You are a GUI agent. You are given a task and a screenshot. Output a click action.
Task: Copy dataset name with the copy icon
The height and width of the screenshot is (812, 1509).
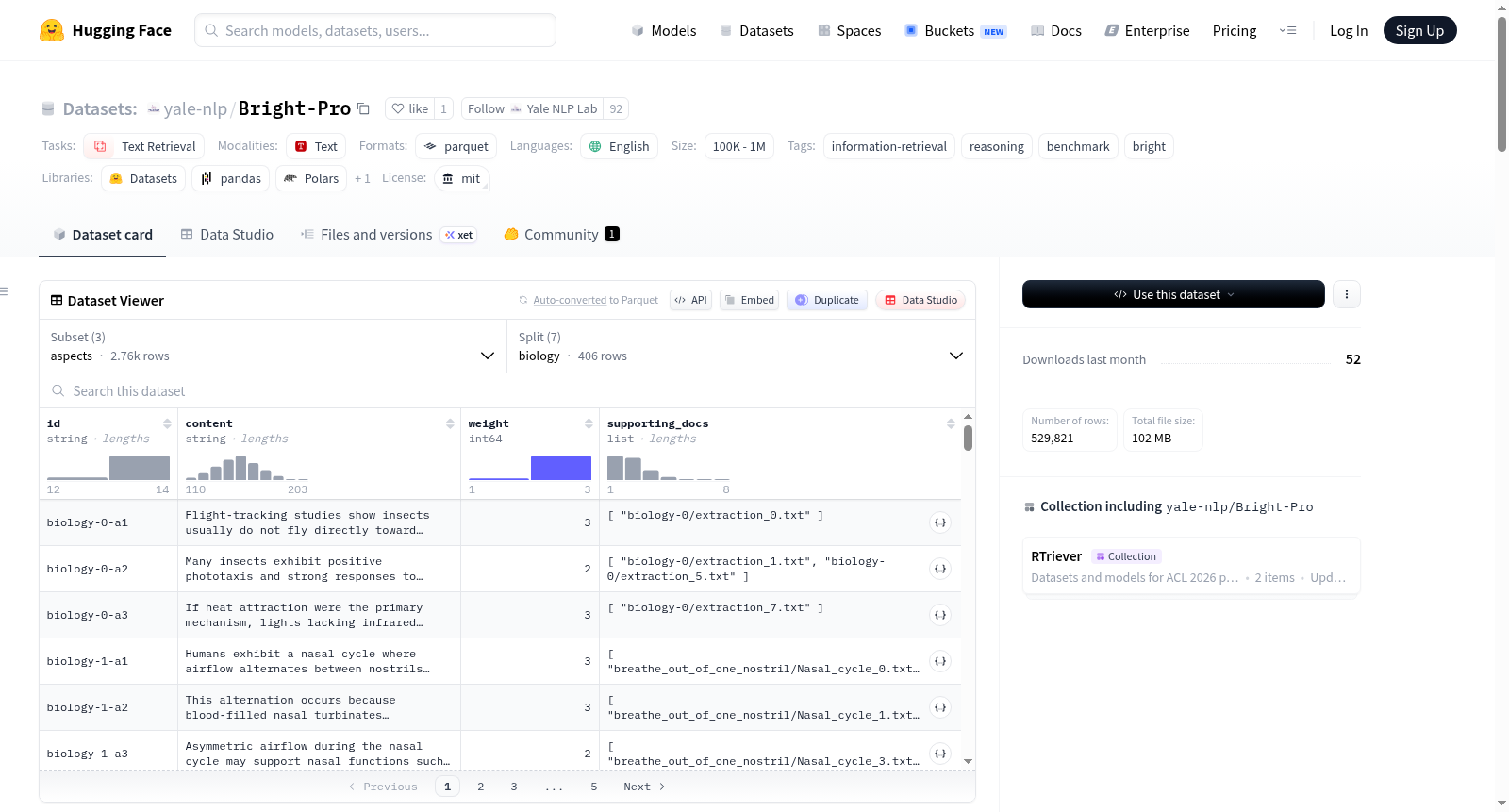[363, 108]
